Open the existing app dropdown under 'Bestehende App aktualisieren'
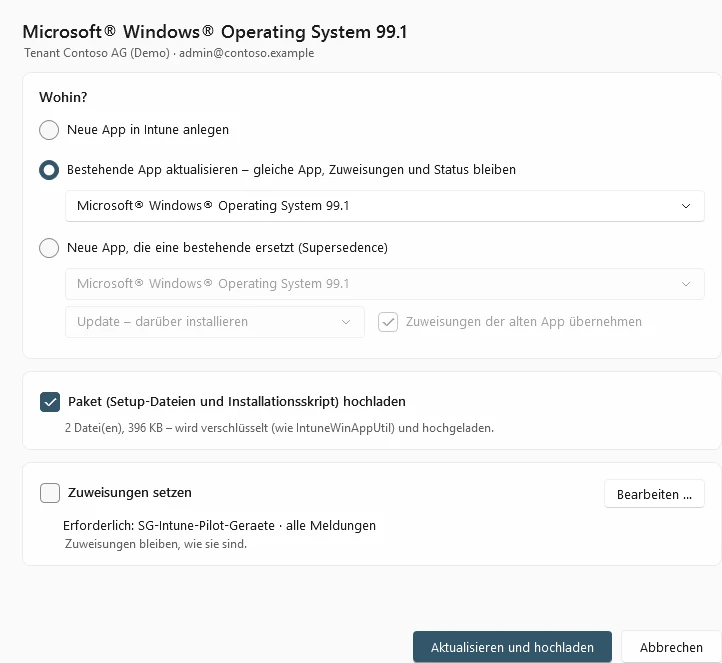 [x=384, y=206]
